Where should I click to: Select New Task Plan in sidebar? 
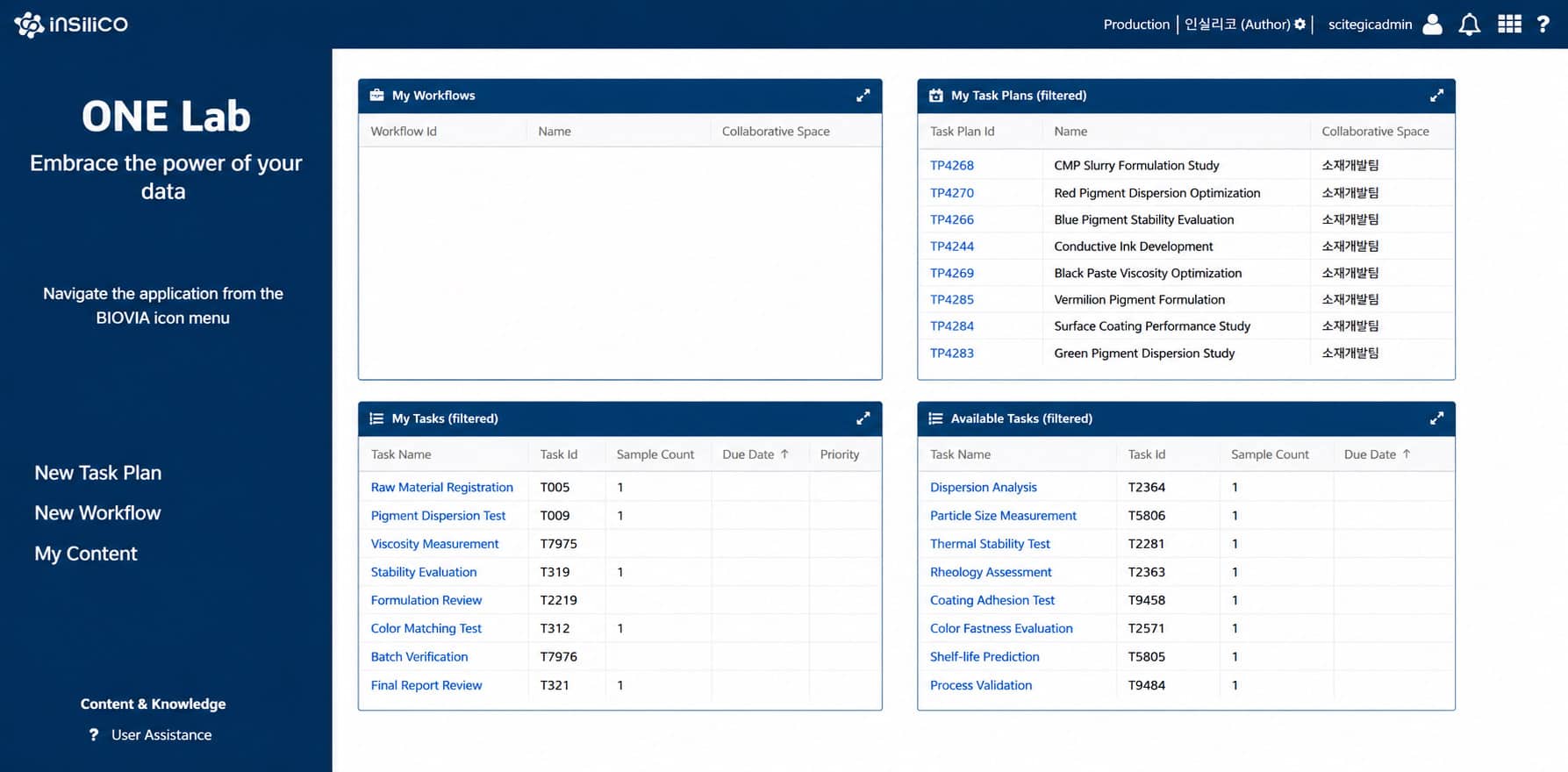(98, 473)
